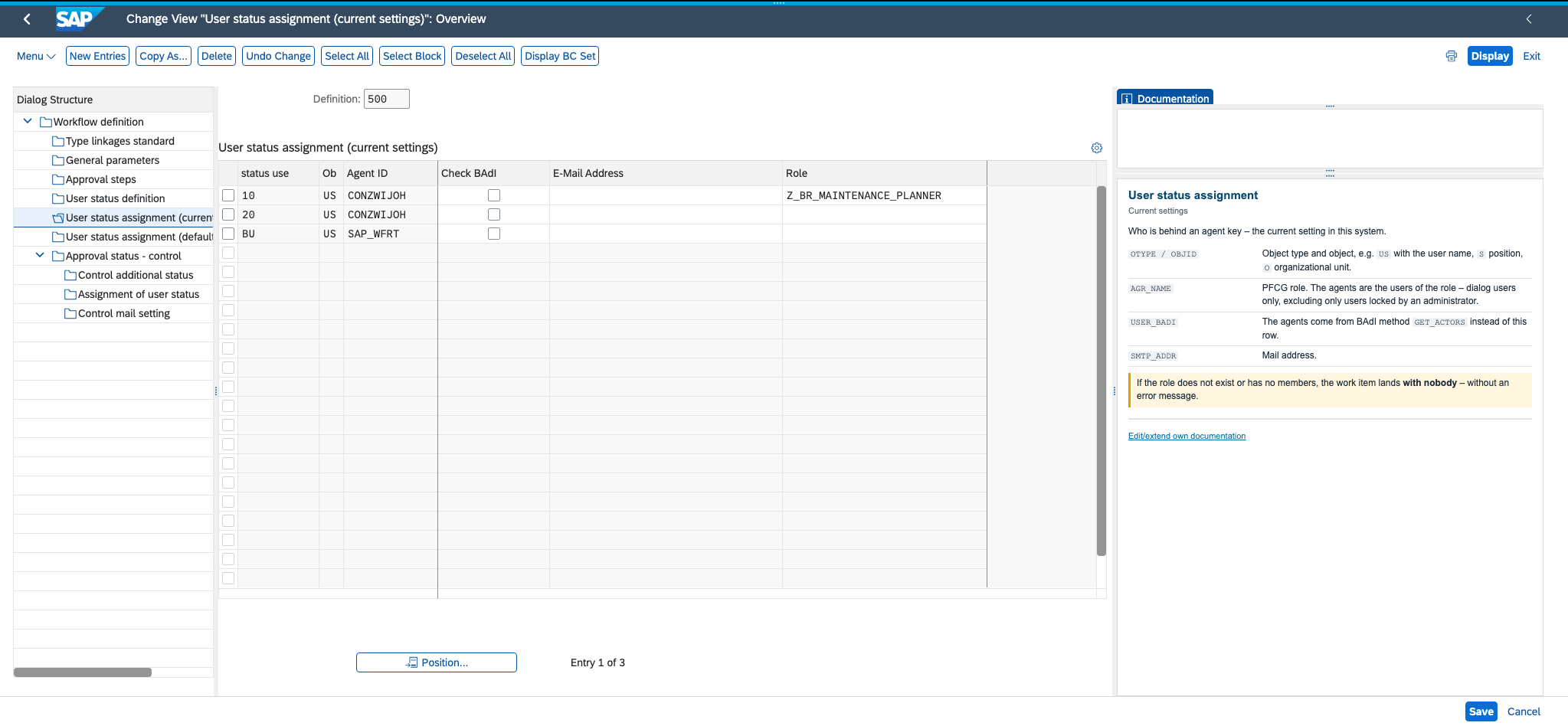This screenshot has width=1568, height=726.
Task: Click folder icon of Workflow definition
Action: [x=46, y=122]
